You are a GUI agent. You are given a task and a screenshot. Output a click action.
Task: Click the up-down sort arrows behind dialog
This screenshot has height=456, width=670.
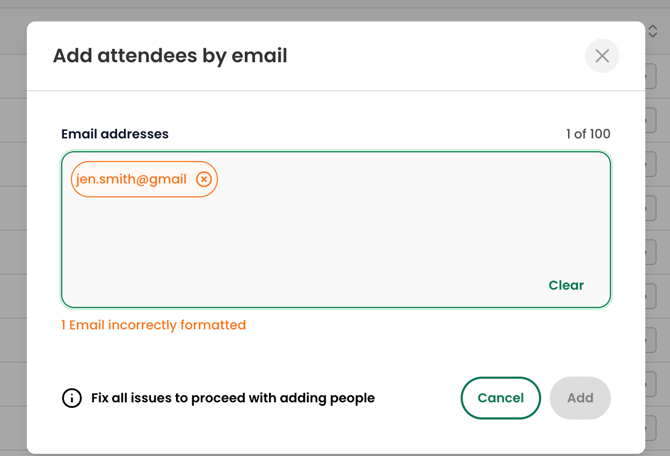(652, 31)
